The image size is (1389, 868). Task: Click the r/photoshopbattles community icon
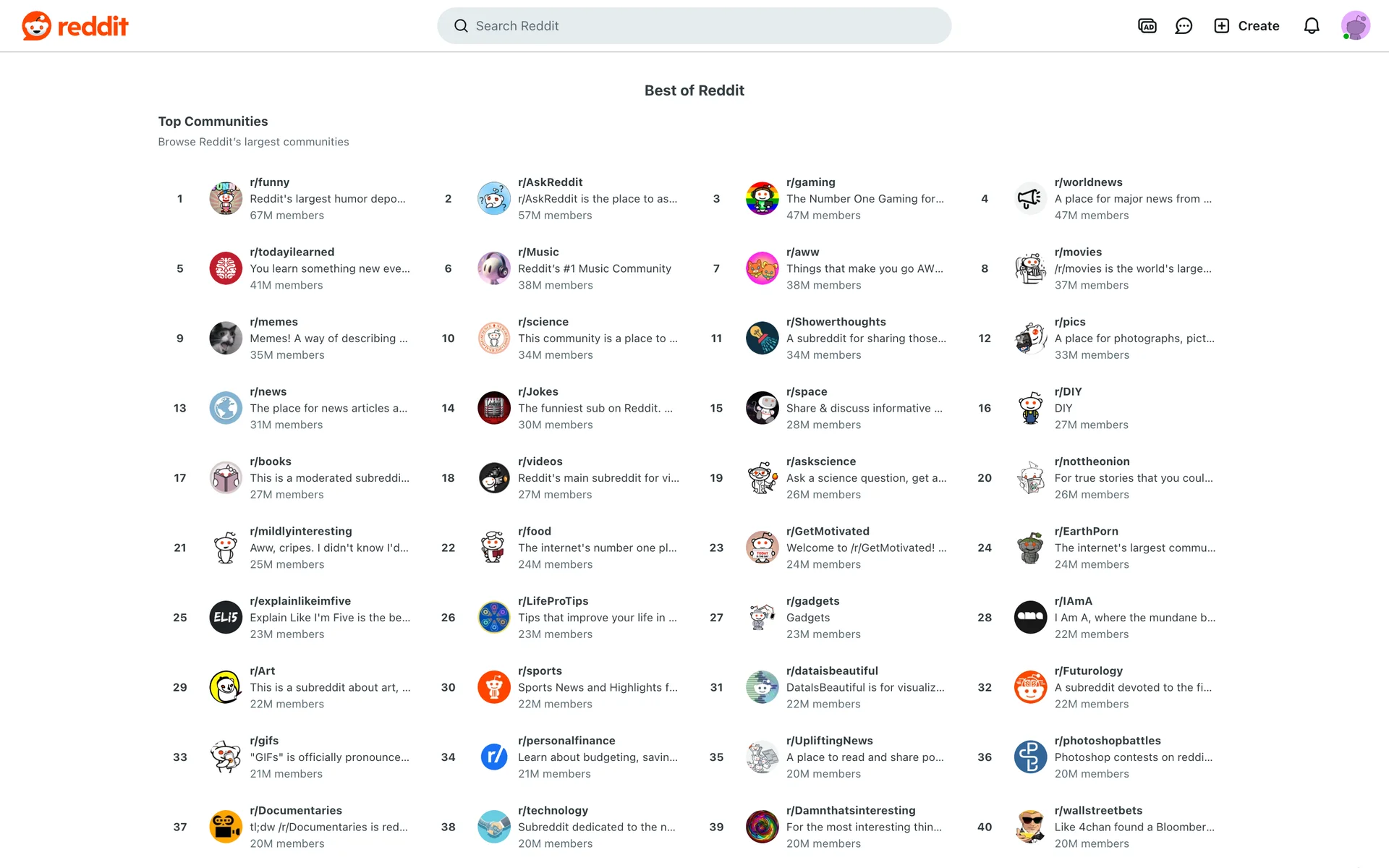1030,757
